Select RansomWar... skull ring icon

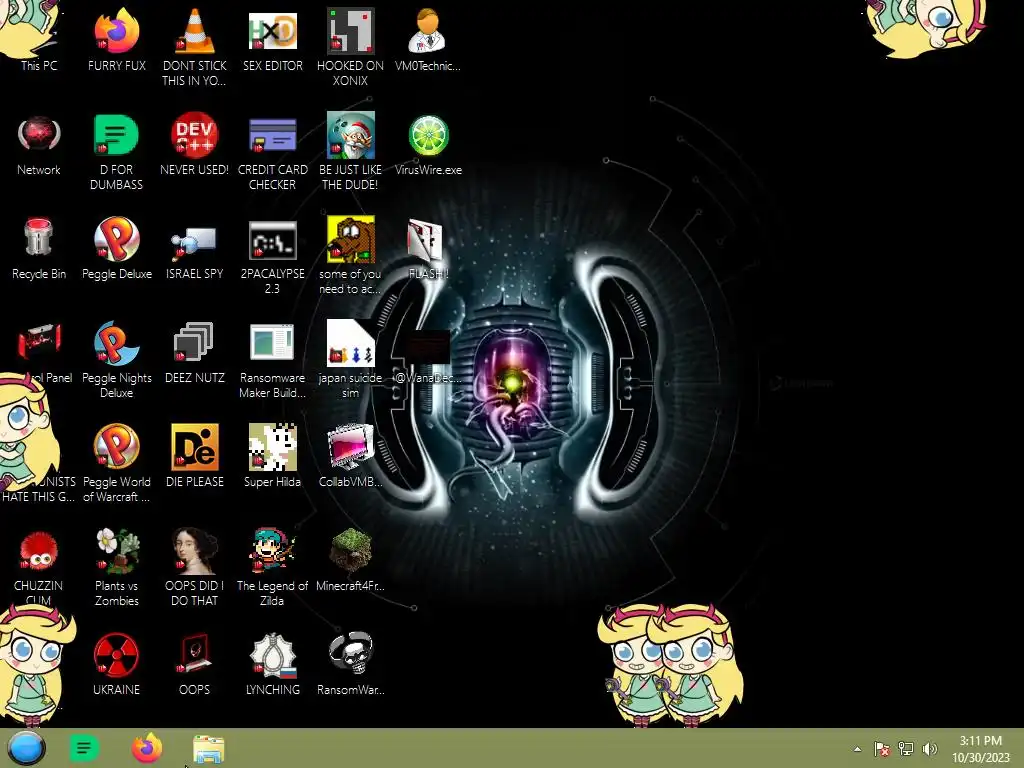(351, 664)
